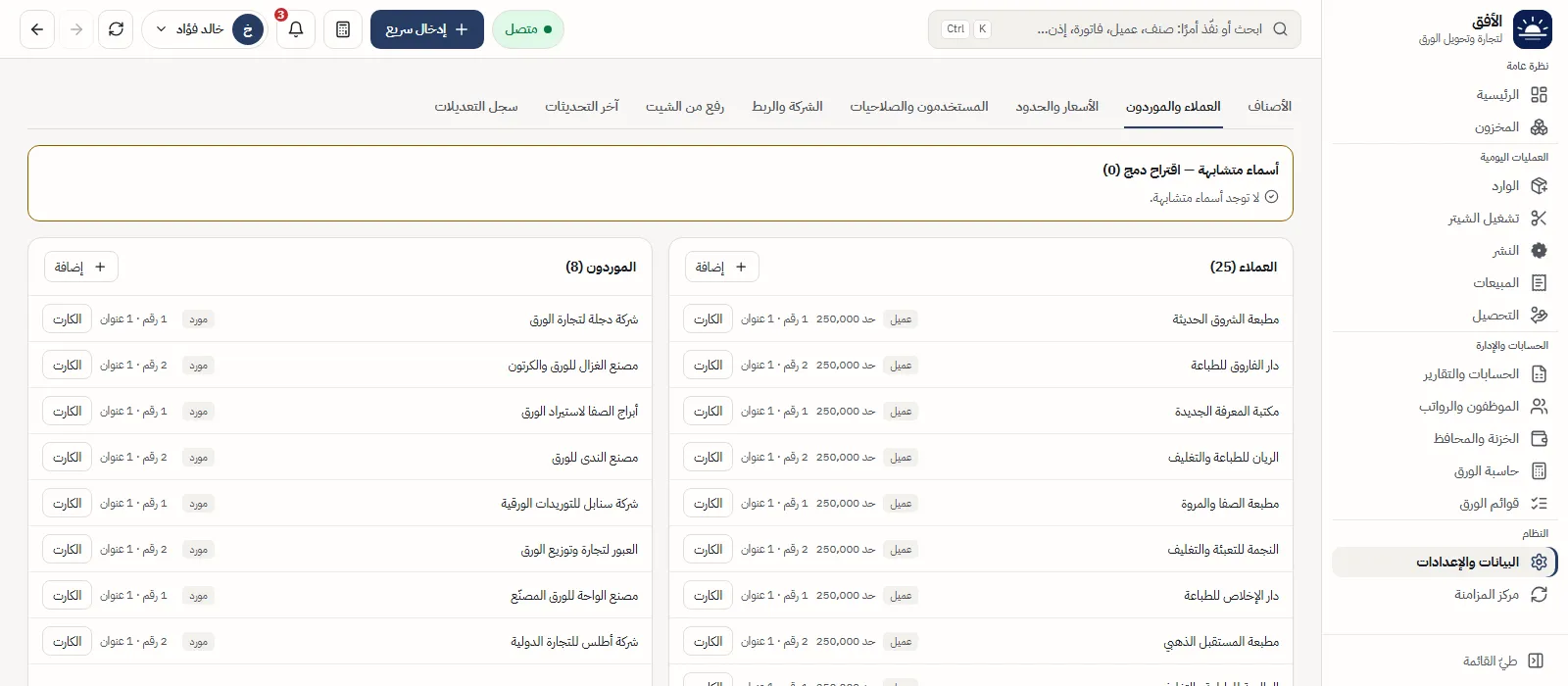Open الكارت for النجمة للتعبئة والتغليف
The width and height of the screenshot is (1568, 686).
(708, 549)
